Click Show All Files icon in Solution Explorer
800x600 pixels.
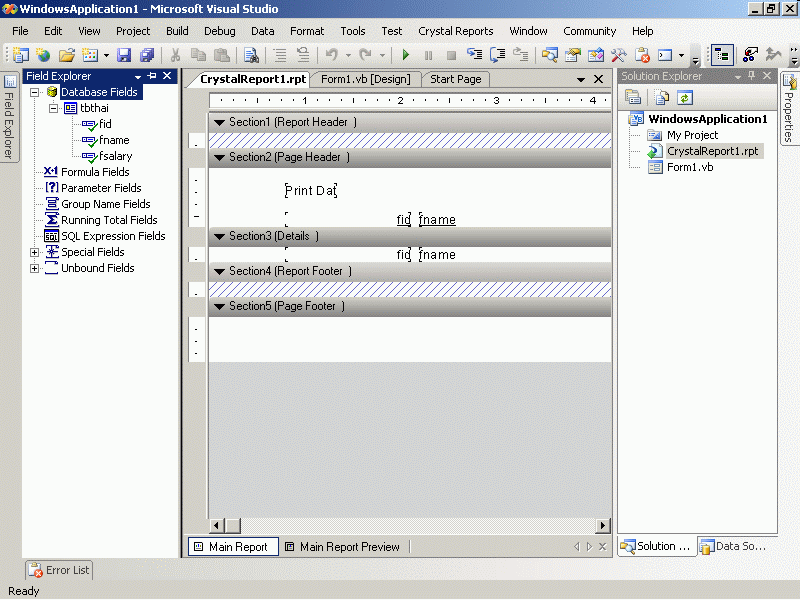(x=661, y=97)
